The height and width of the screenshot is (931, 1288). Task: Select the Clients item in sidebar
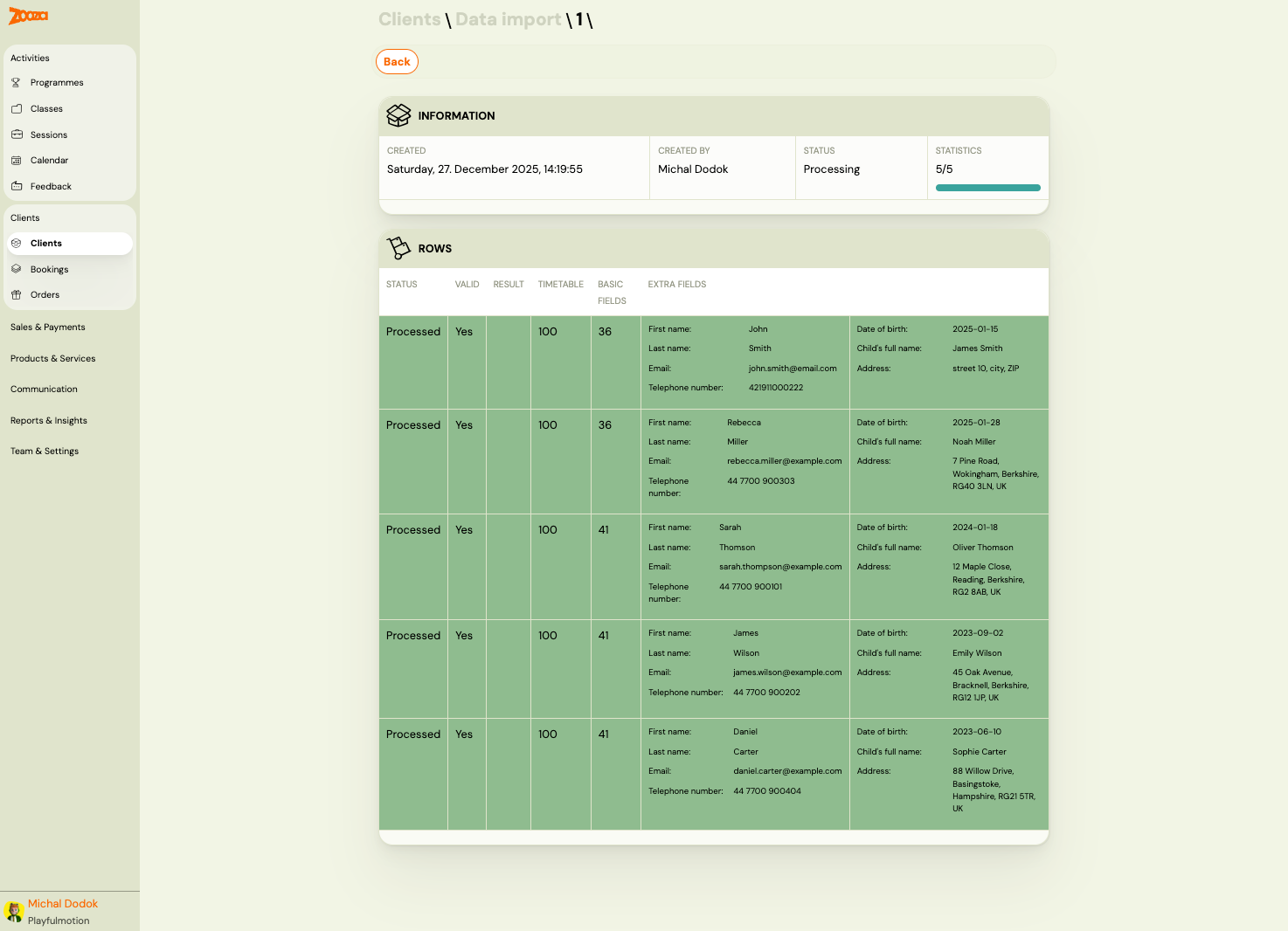(46, 244)
